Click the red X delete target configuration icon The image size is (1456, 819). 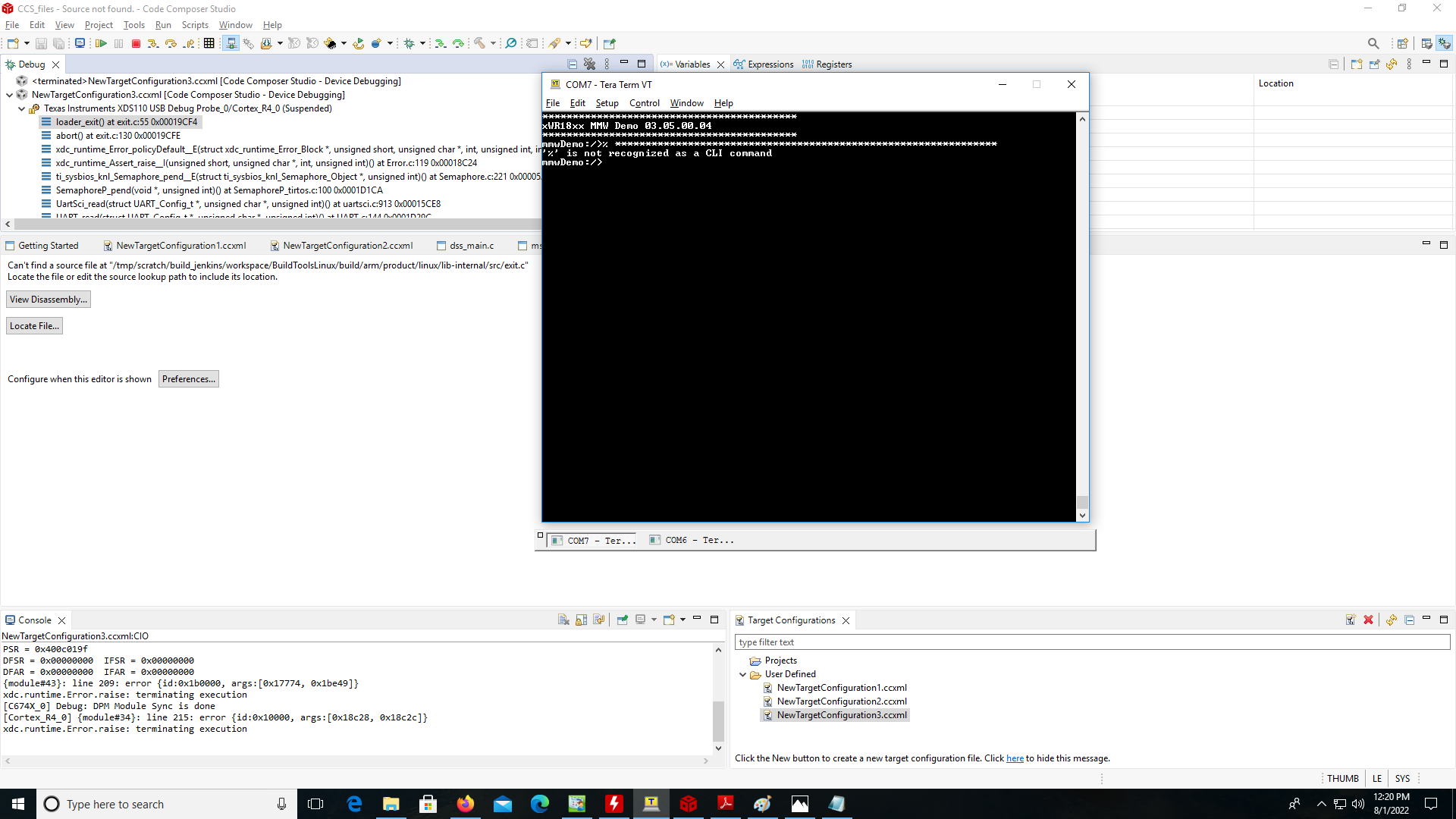tap(1368, 620)
